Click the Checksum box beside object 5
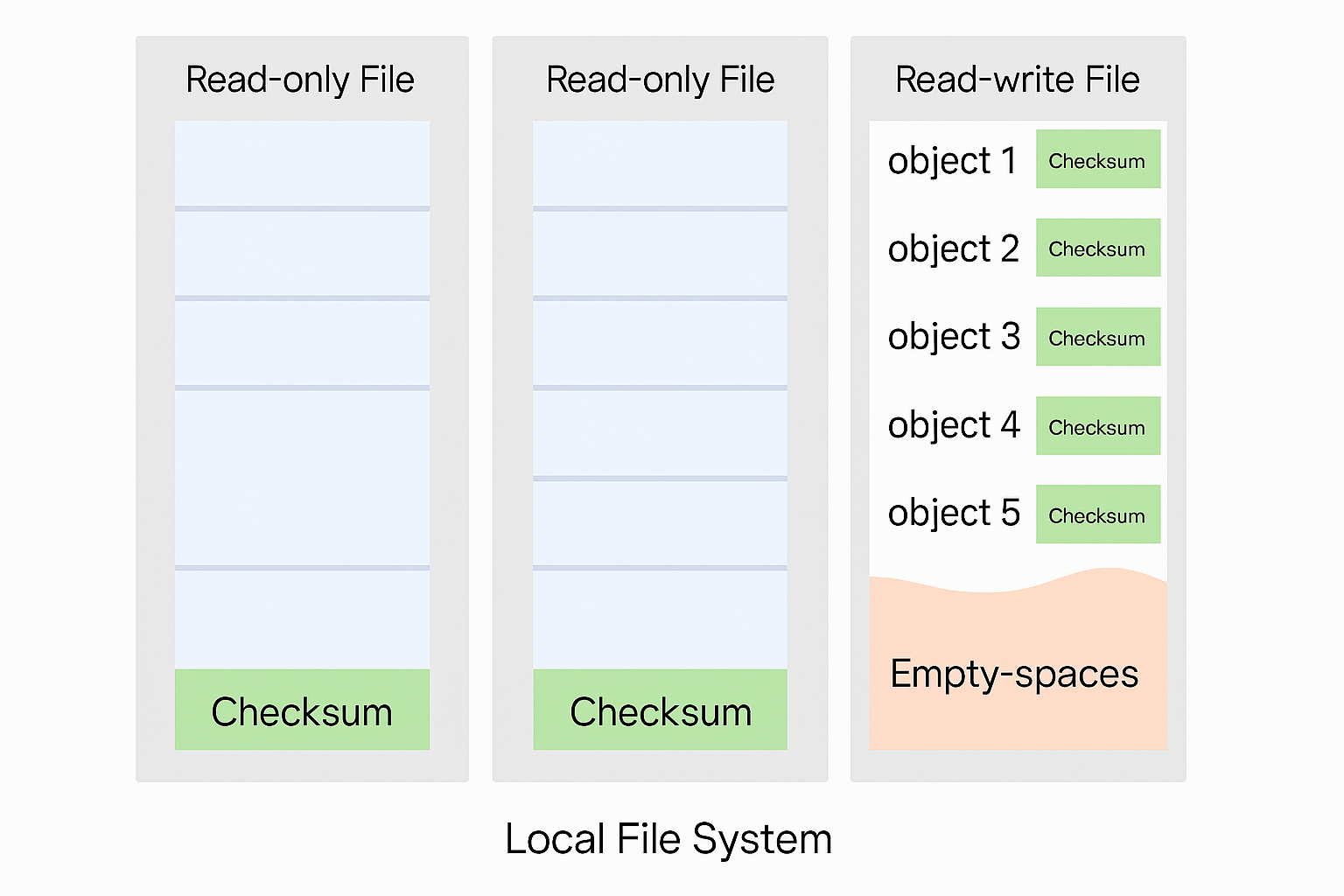 click(x=1097, y=514)
